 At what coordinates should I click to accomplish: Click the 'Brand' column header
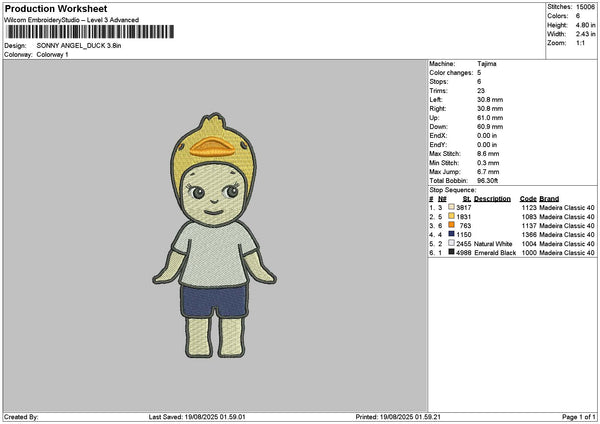(x=549, y=199)
